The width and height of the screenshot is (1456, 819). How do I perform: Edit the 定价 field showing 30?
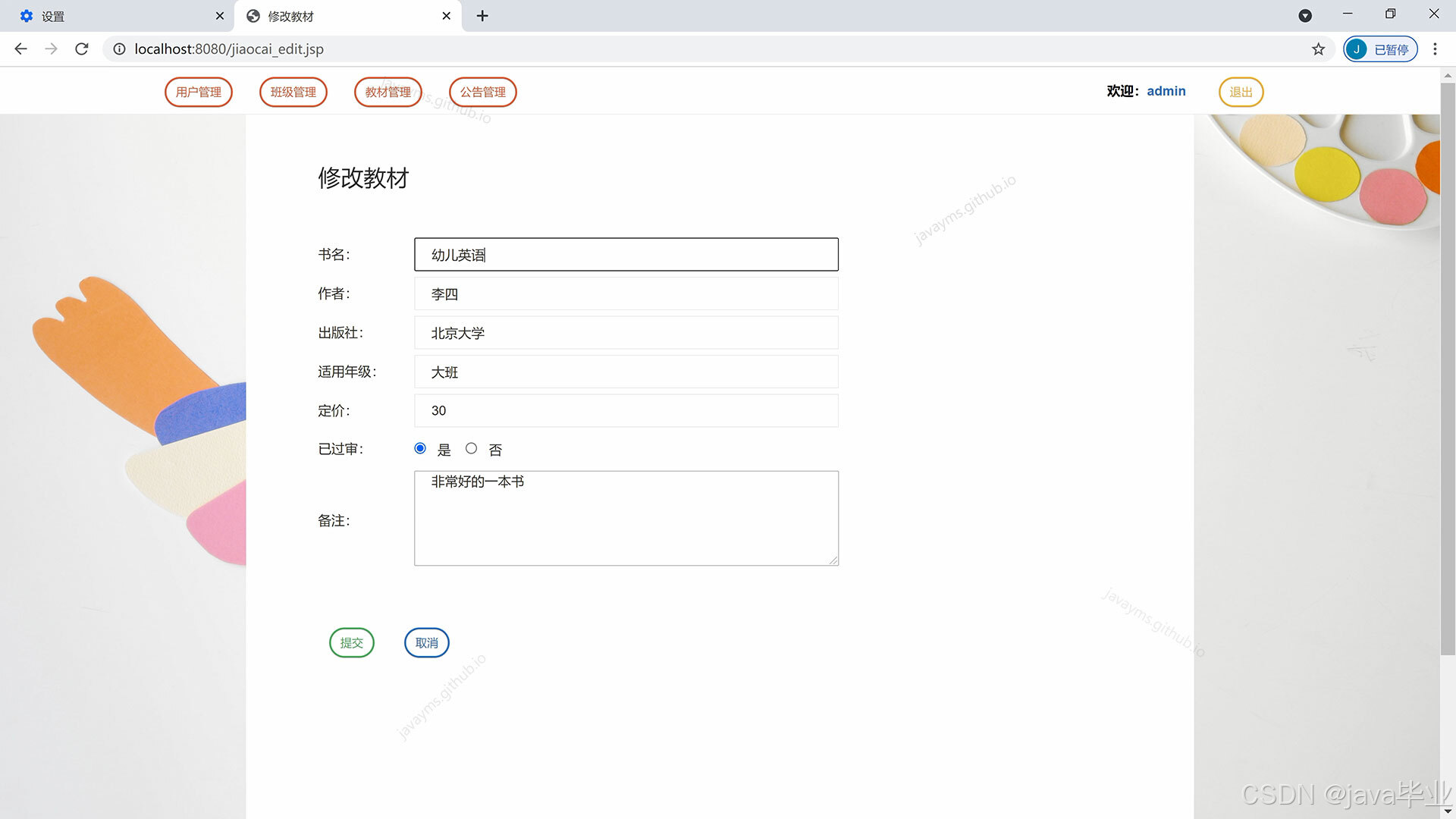click(x=626, y=411)
